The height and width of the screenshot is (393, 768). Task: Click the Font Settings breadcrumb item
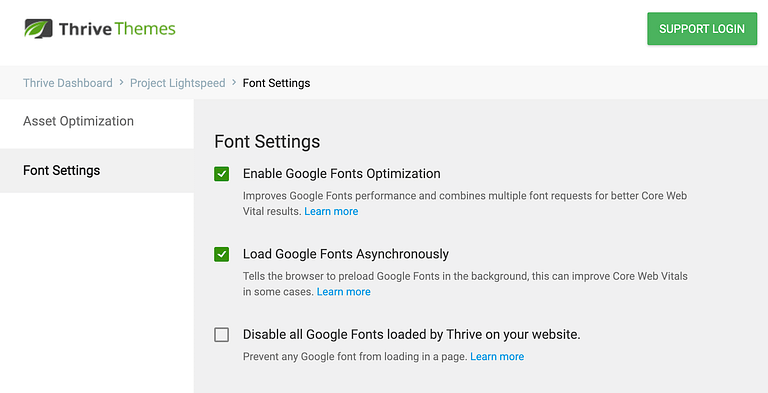[276, 83]
